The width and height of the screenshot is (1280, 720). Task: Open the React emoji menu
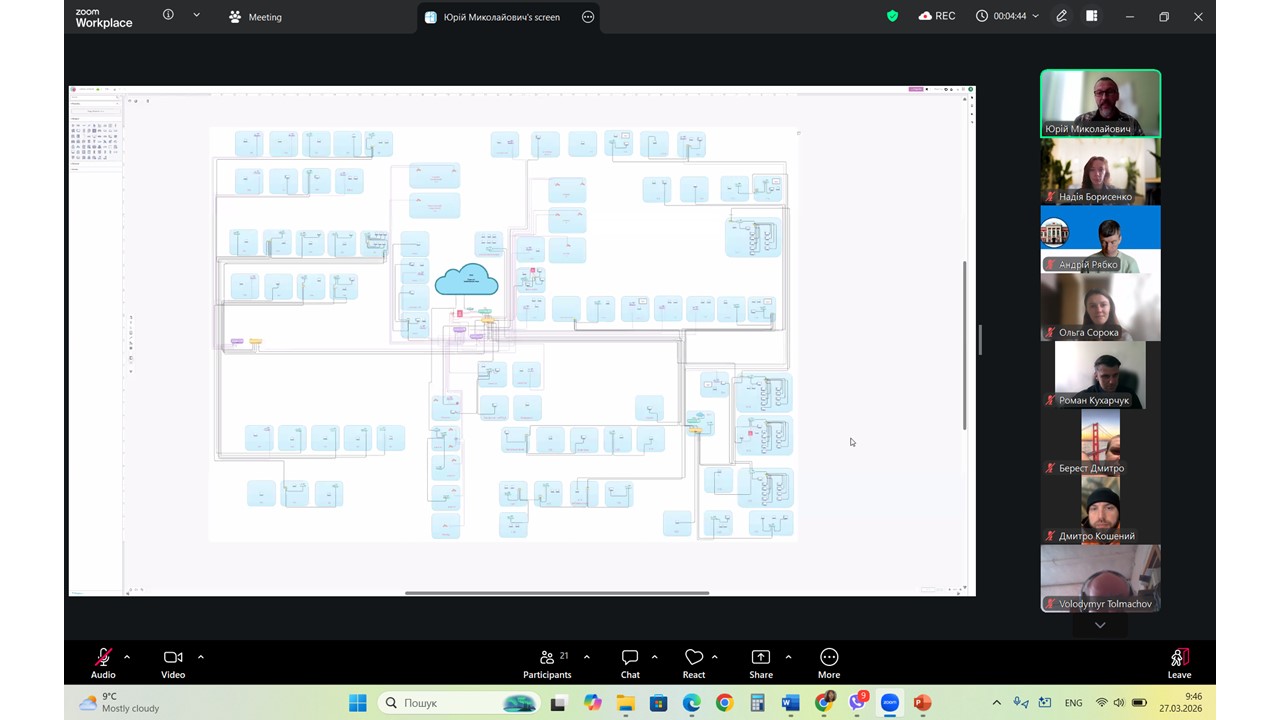coord(694,662)
